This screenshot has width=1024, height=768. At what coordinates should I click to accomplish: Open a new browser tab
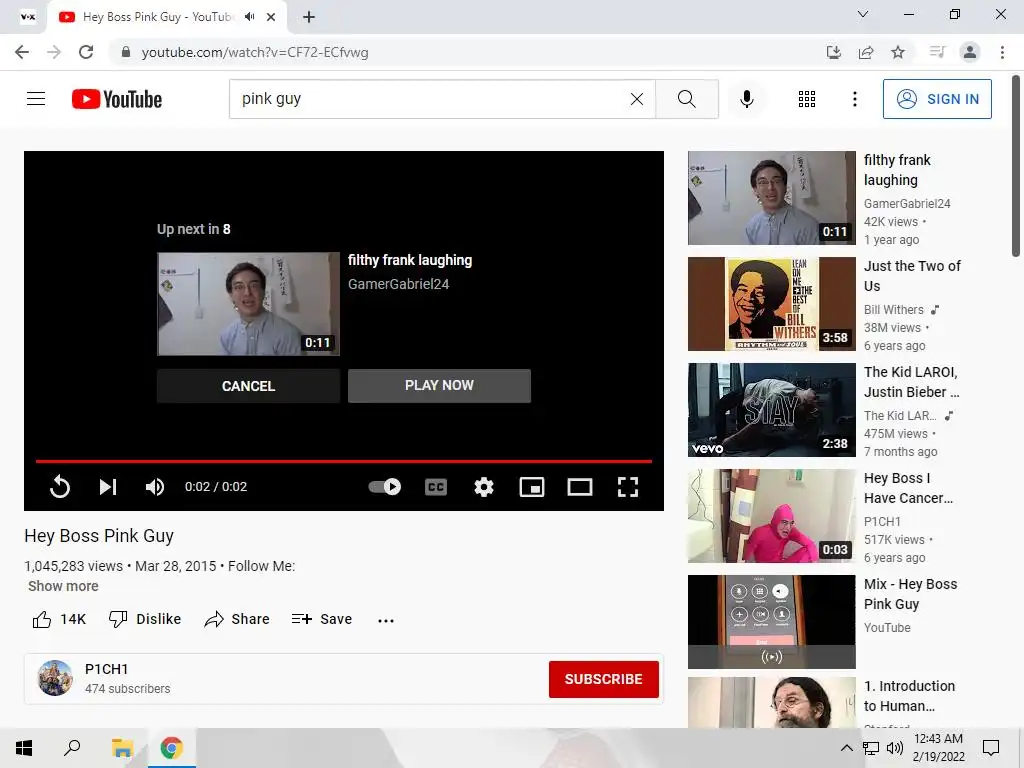tap(309, 17)
